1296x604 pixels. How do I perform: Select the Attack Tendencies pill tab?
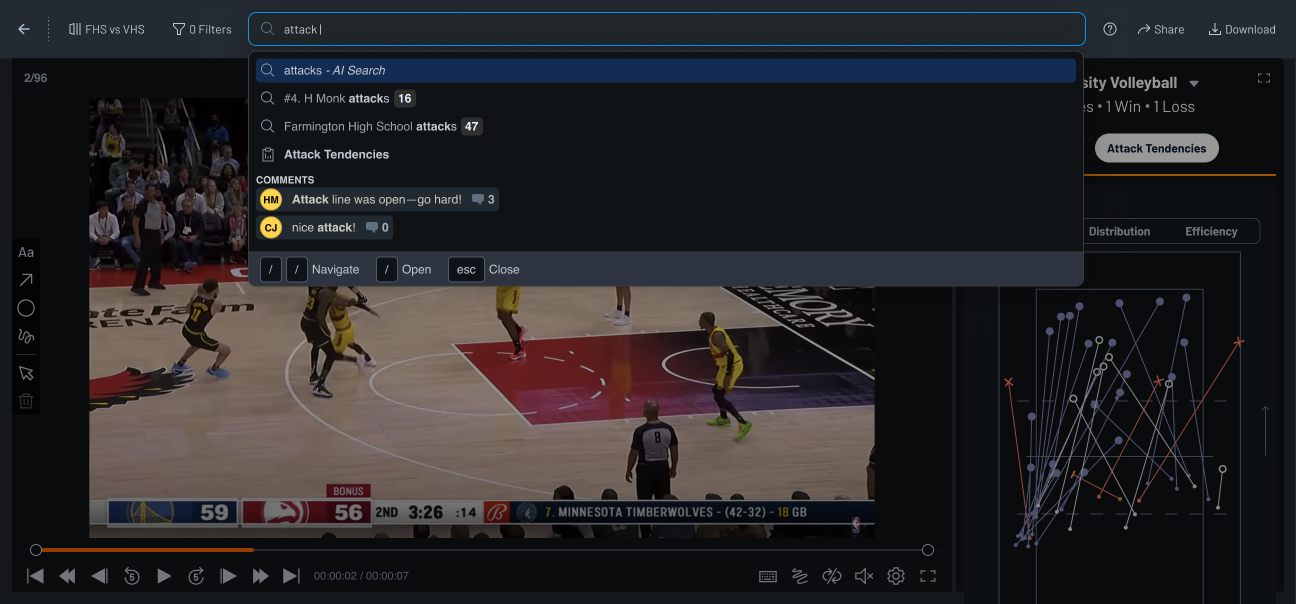[x=1156, y=148]
